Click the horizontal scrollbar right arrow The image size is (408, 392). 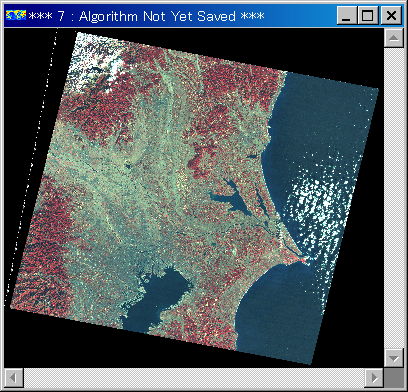pyautogui.click(x=374, y=378)
